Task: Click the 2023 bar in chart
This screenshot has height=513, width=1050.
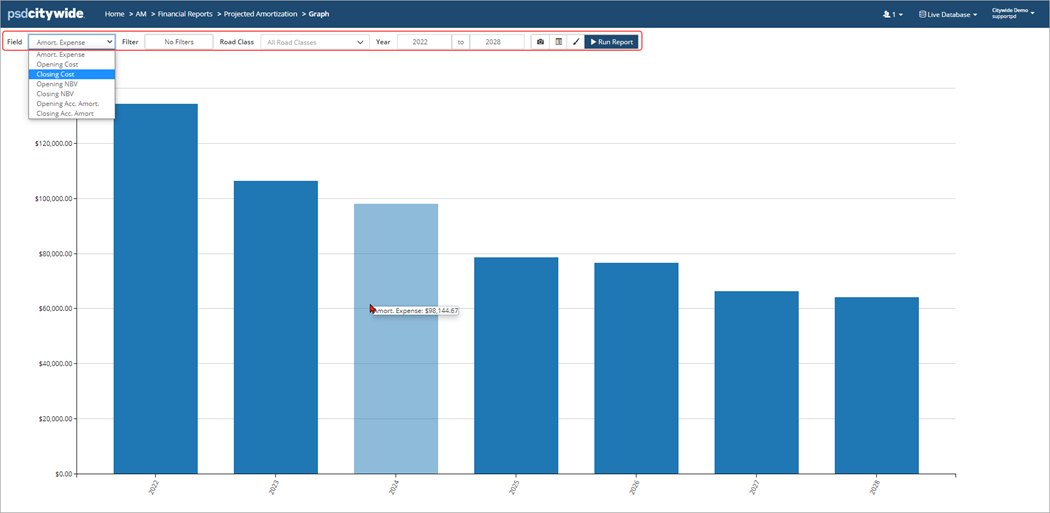Action: 276,327
